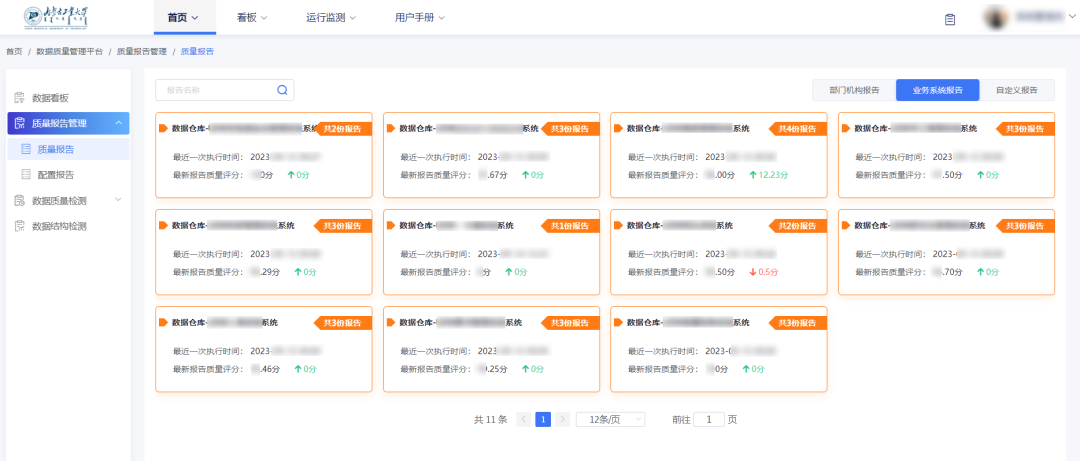1080x461 pixels.
Task: Click the user avatar picture
Action: point(995,18)
